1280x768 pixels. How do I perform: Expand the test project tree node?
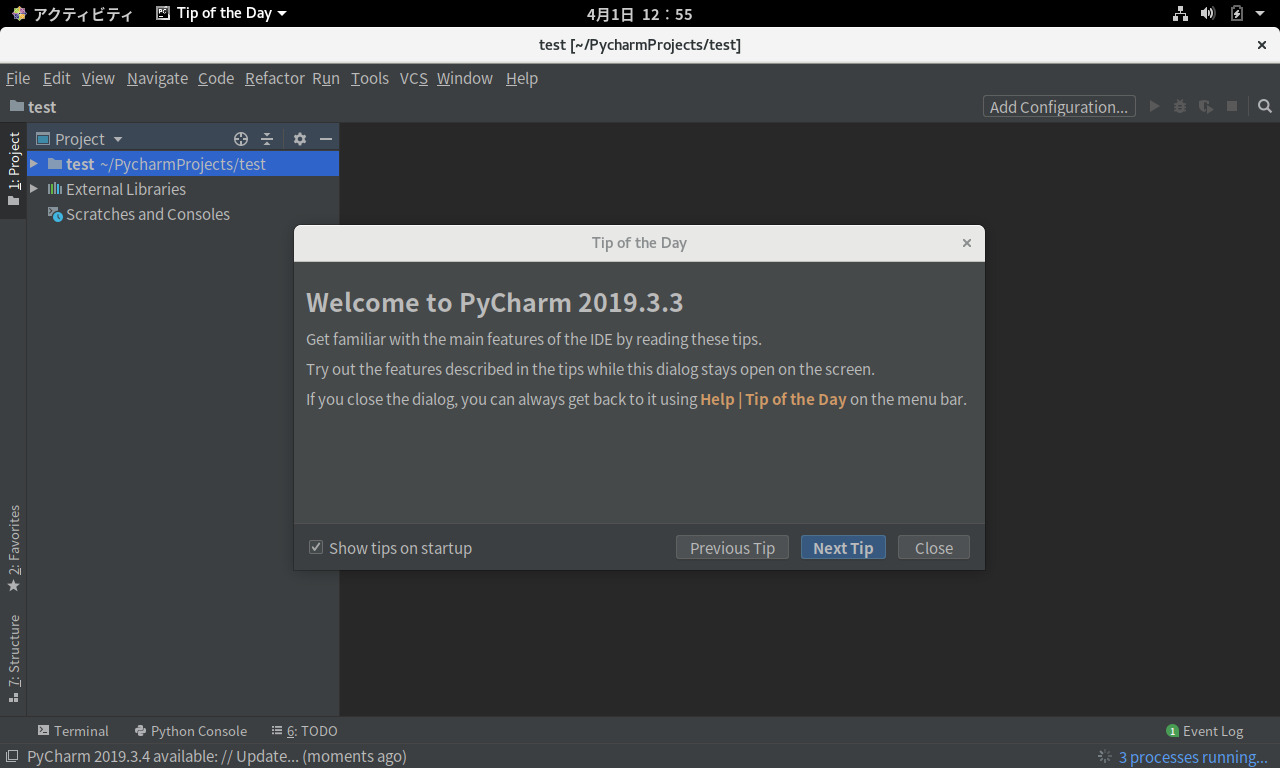coord(34,164)
